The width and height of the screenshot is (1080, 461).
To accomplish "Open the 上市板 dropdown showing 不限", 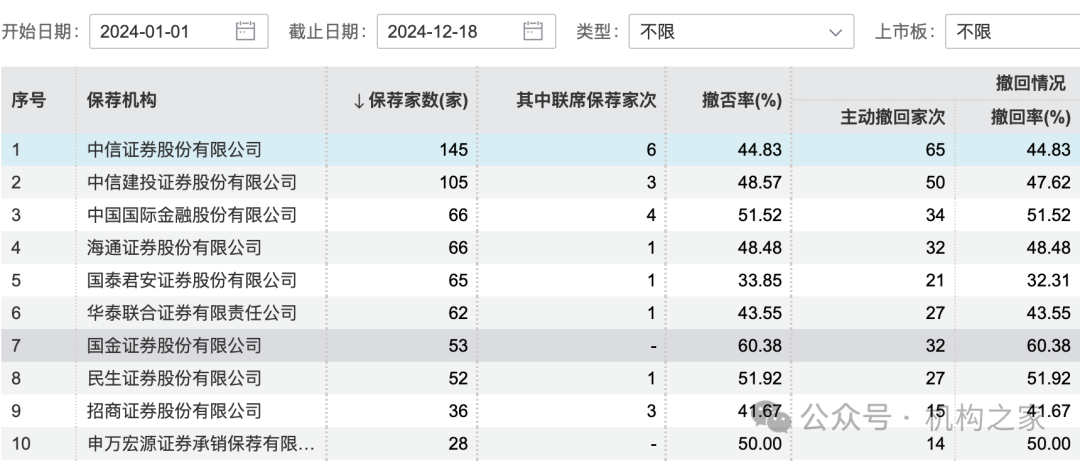I will point(1012,31).
